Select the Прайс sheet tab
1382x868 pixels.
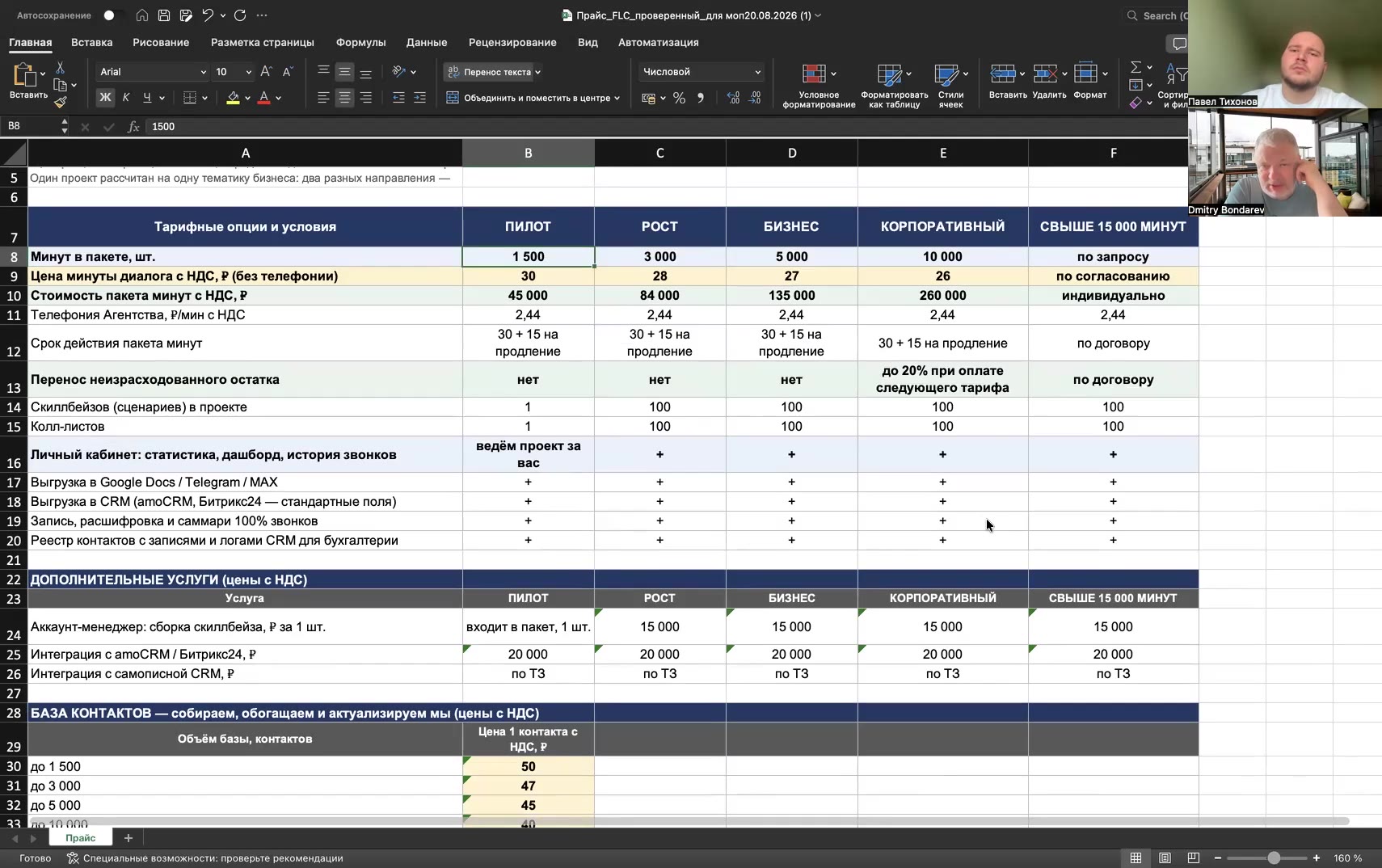click(81, 838)
